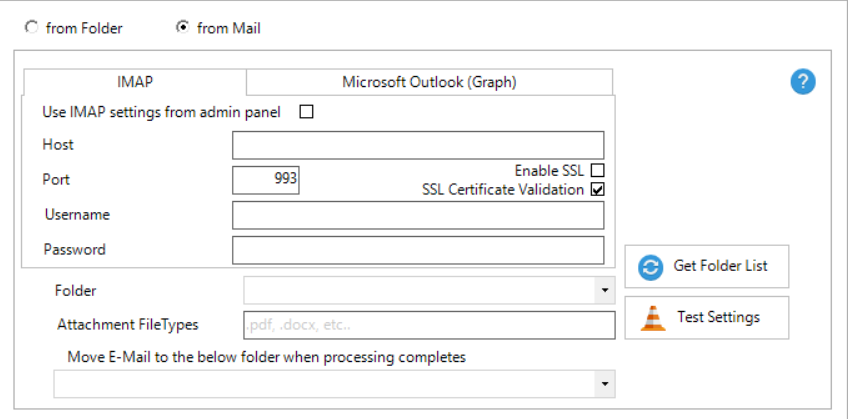Screen dimensions: 848x419
Task: Expand the Folder dropdown arrow
Action: click(x=605, y=291)
